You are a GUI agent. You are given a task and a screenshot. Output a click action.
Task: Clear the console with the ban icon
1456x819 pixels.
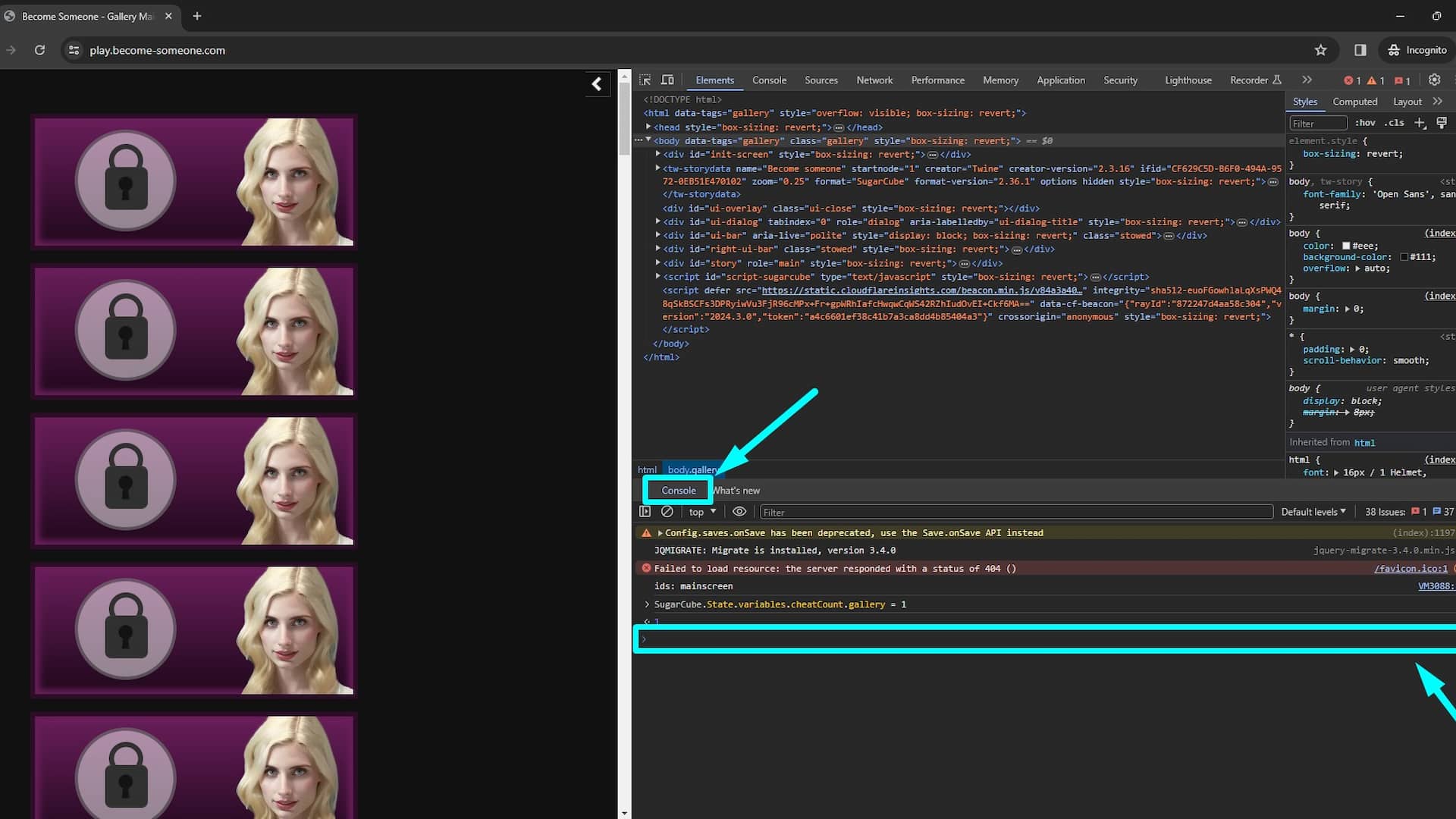point(667,512)
